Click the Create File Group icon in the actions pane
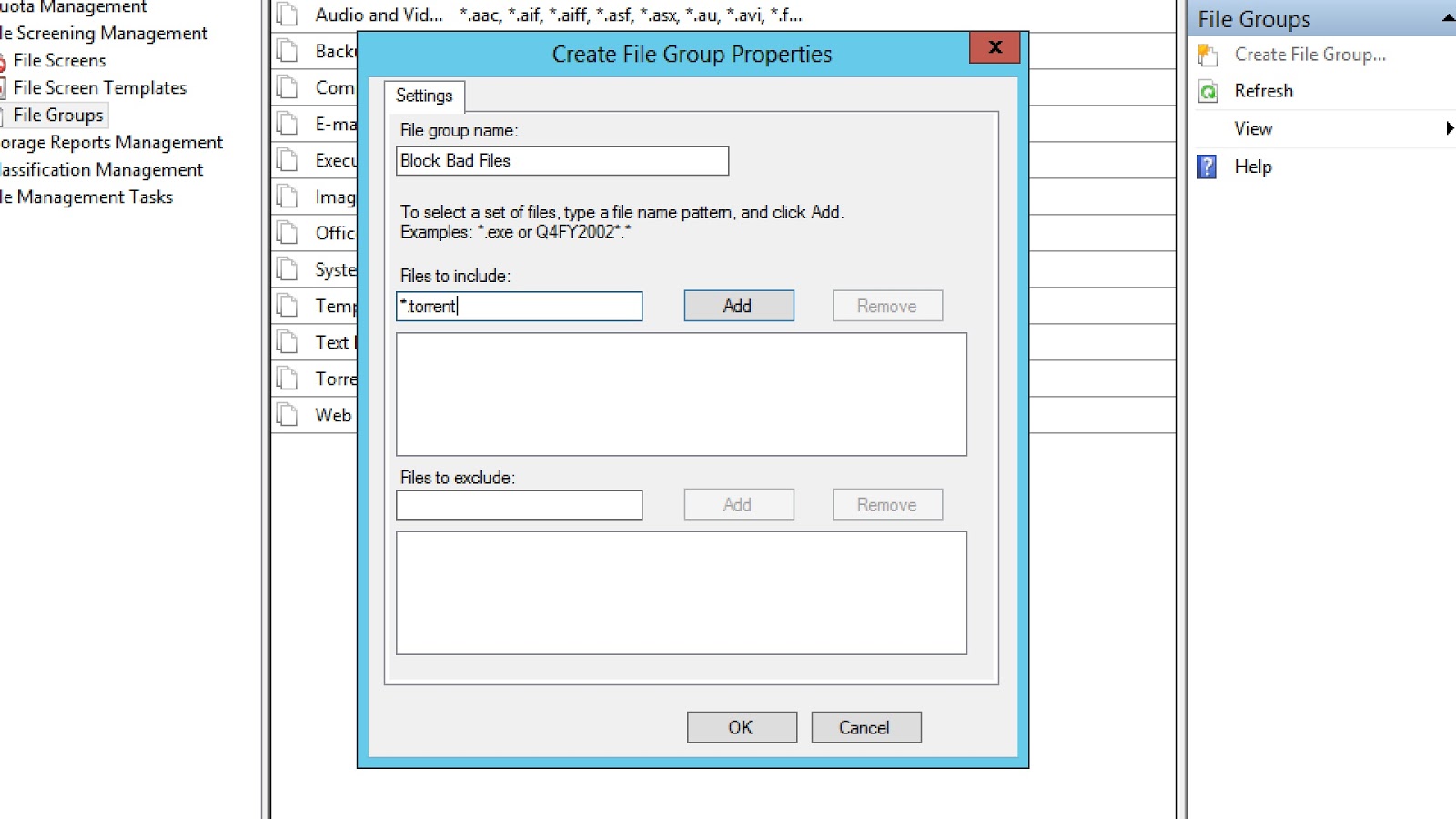The height and width of the screenshot is (819, 1456). pos(1208,55)
